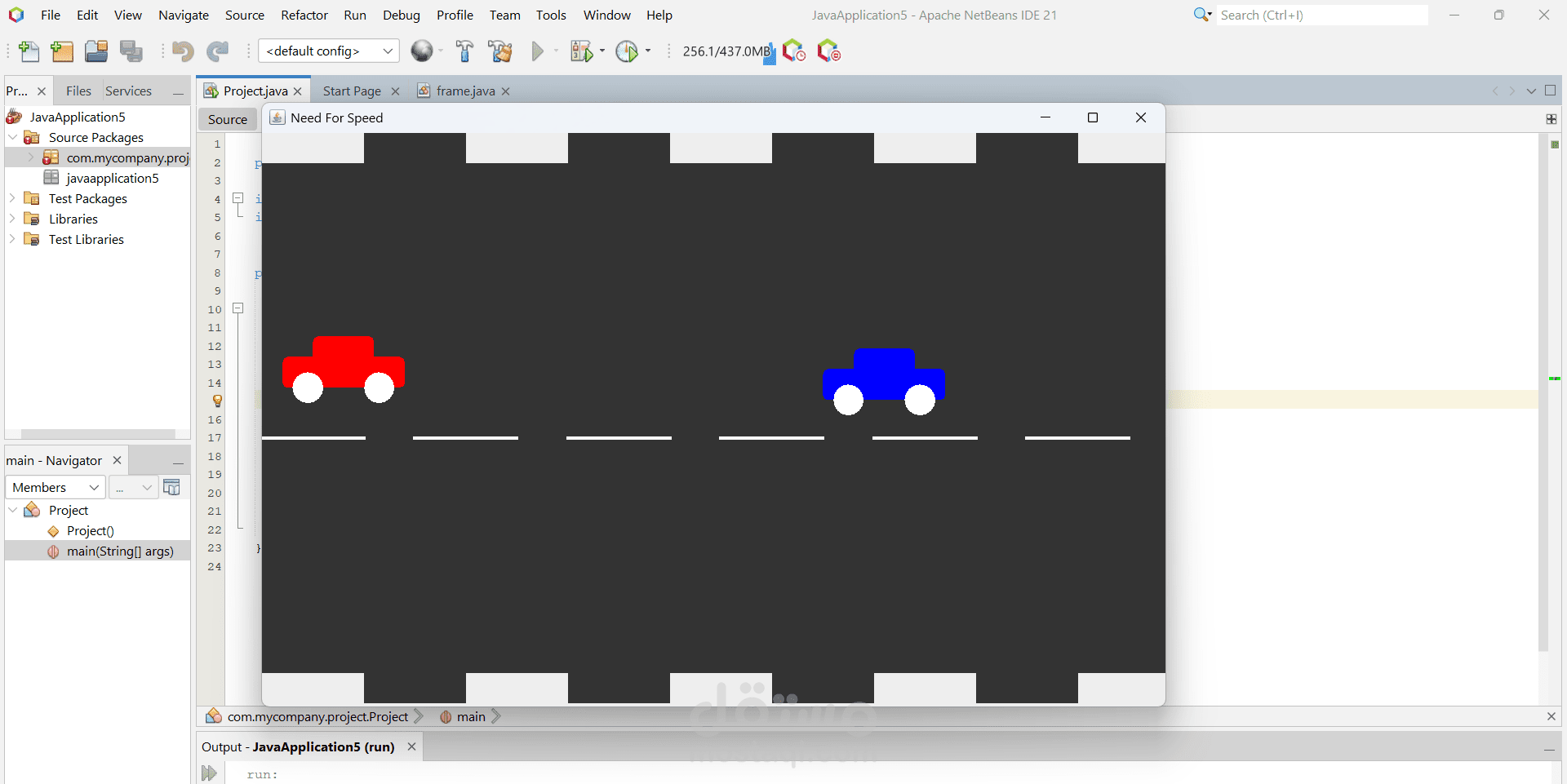Click the New Project toolbar icon

point(62,51)
